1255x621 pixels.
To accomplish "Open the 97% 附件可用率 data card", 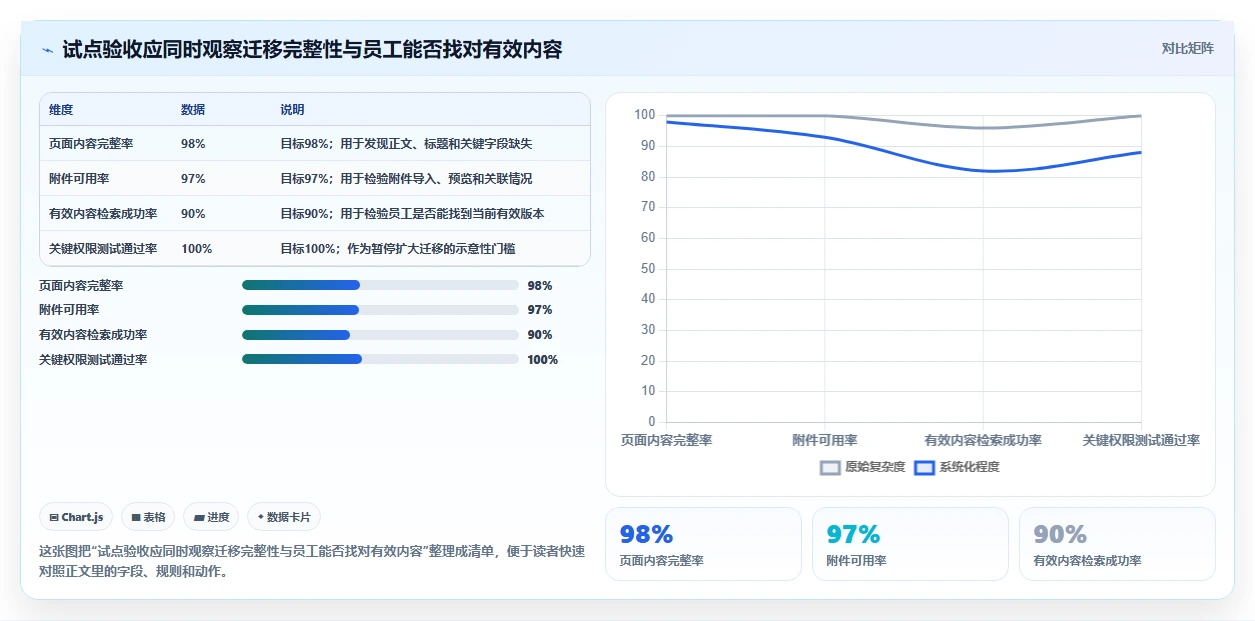I will (910, 544).
